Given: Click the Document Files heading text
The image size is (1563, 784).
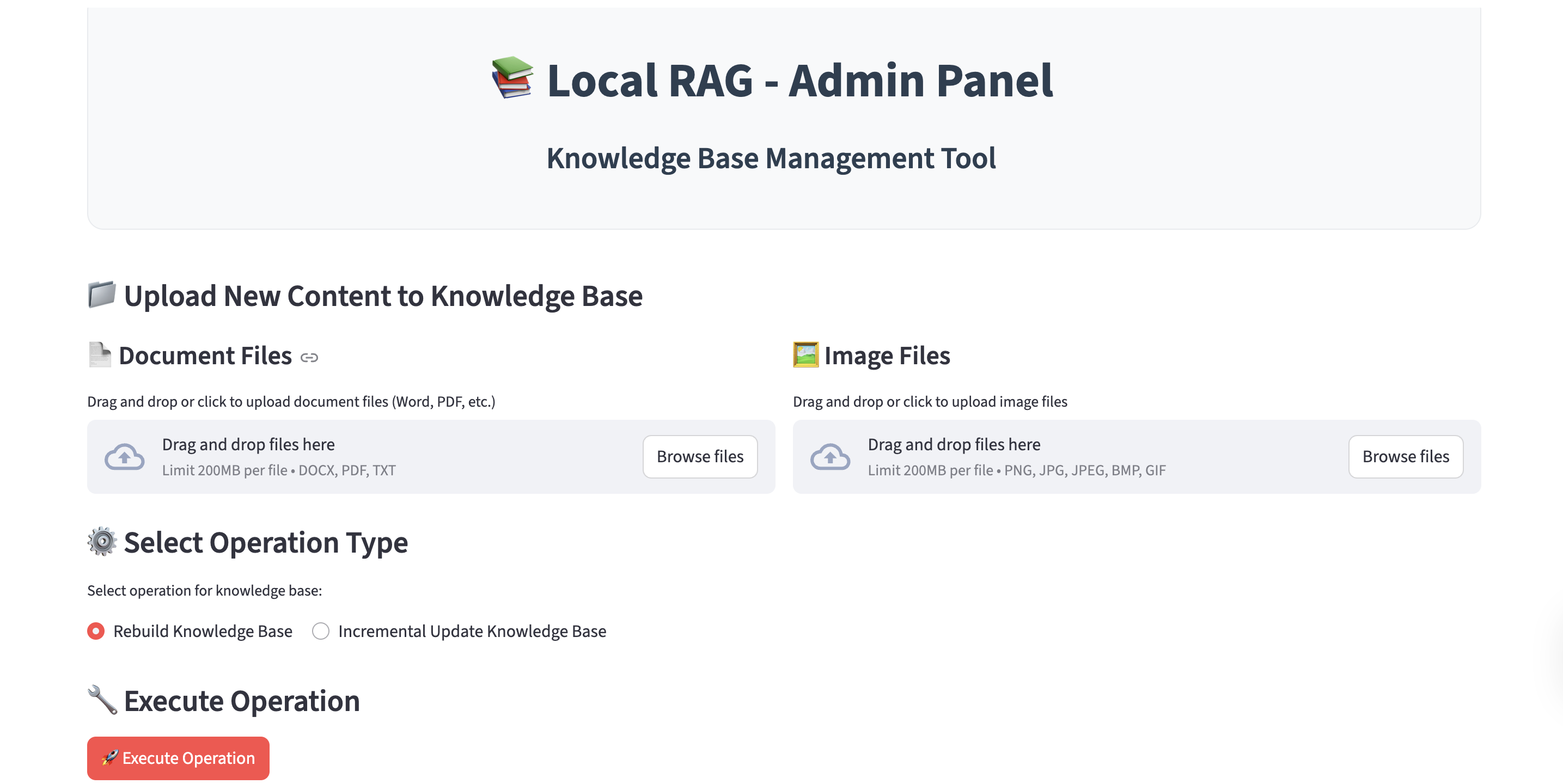Looking at the screenshot, I should click(x=205, y=356).
